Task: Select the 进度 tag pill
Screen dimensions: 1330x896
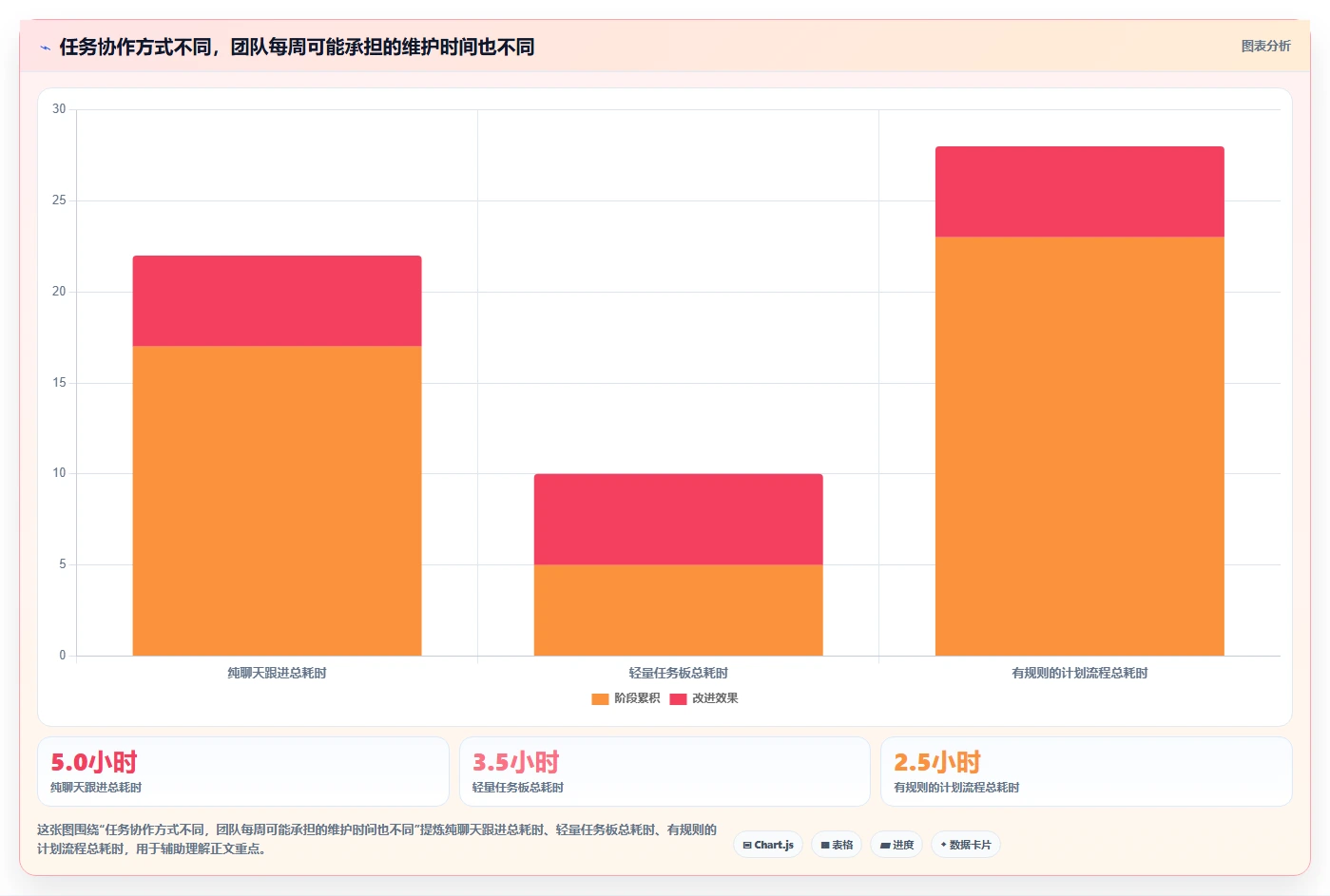Action: (896, 845)
